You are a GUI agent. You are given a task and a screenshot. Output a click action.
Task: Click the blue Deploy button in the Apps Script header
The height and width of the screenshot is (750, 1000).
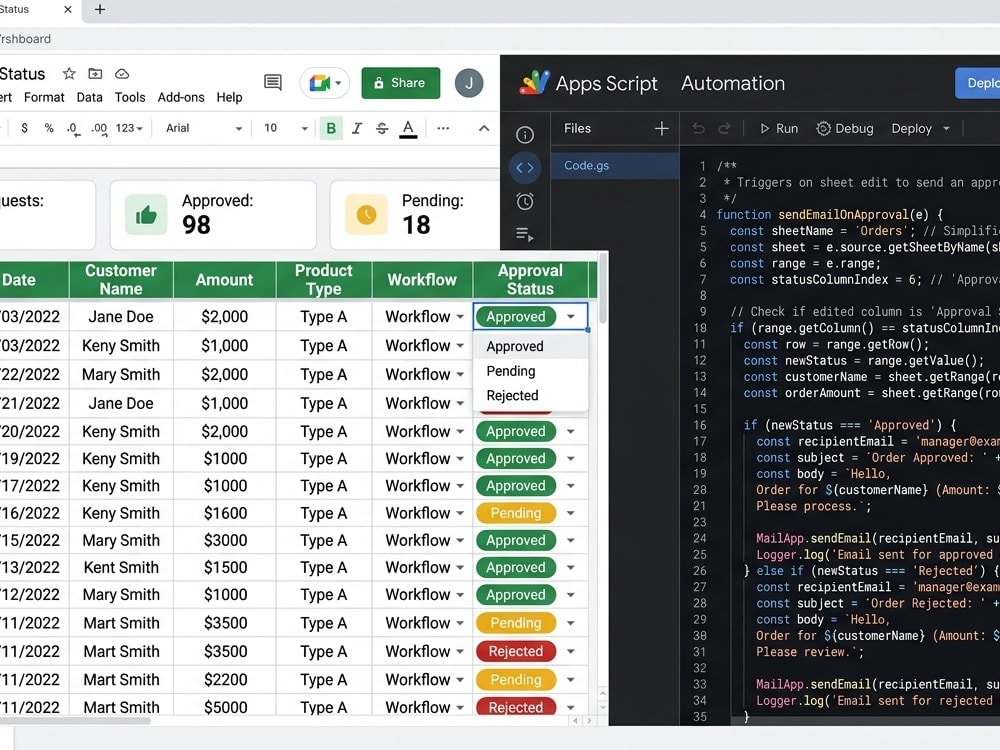coord(978,83)
